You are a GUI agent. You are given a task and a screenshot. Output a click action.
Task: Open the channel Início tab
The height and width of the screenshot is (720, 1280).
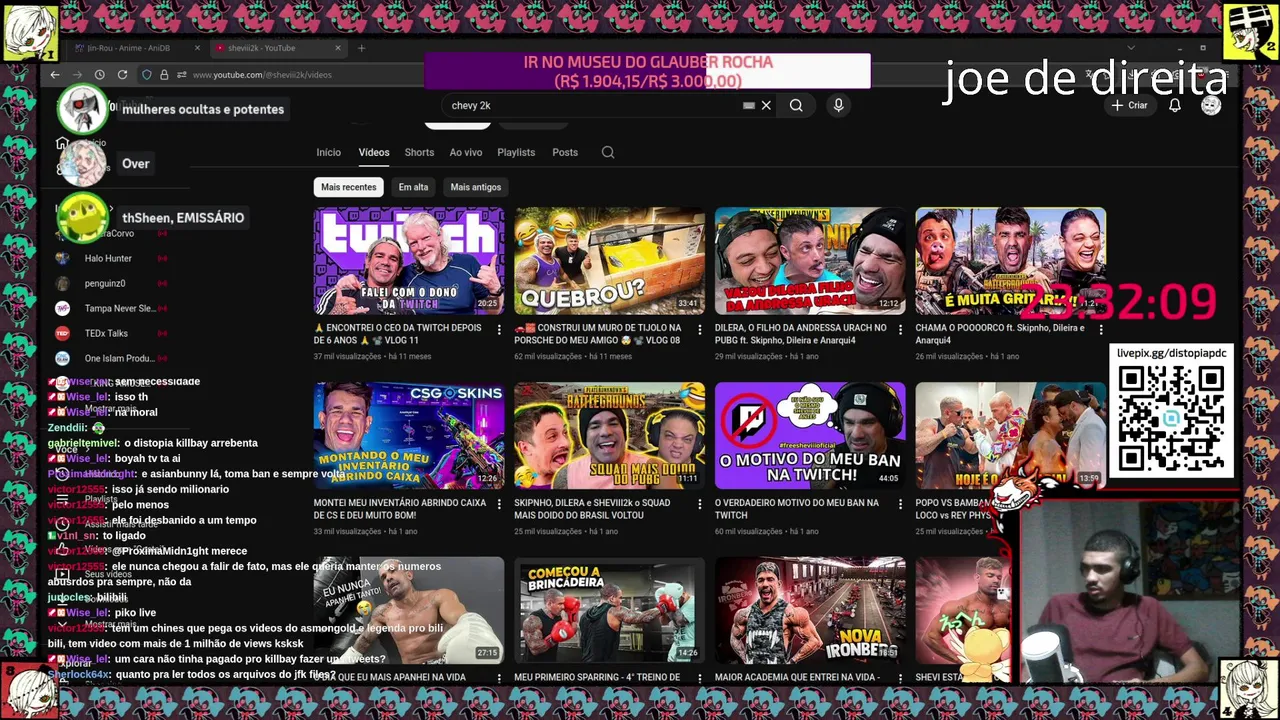tap(329, 152)
